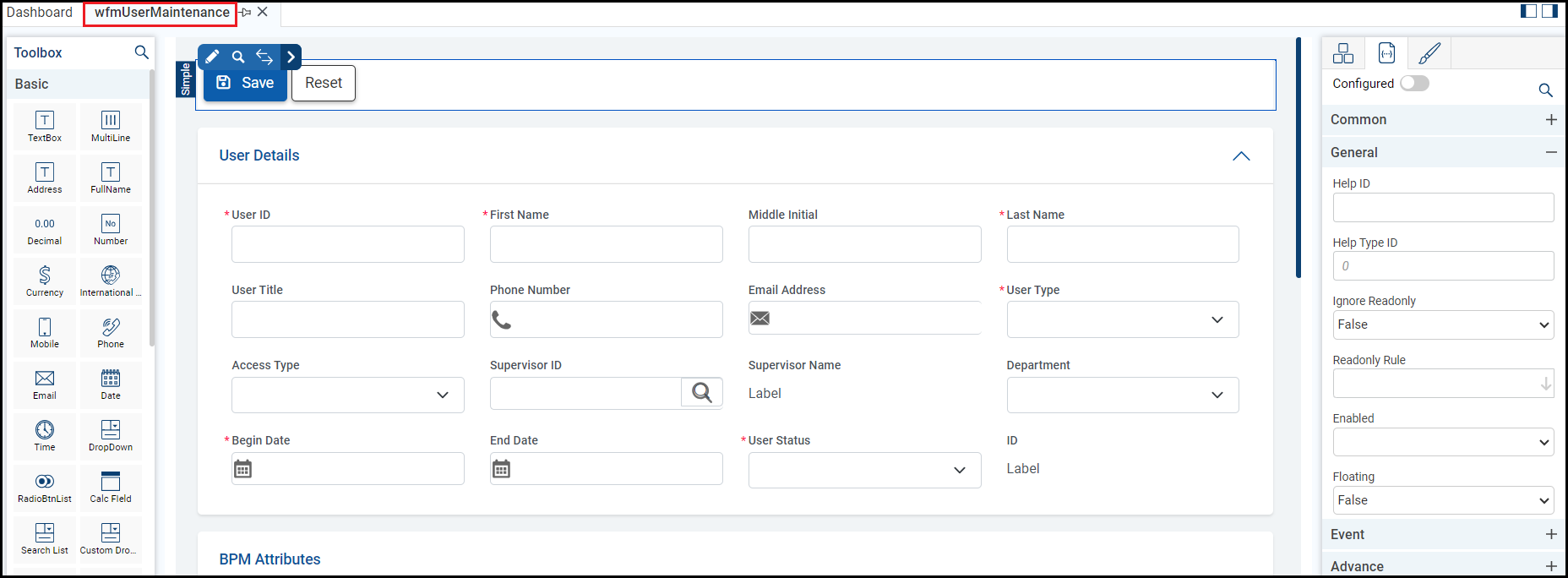Click the Help ID input field
The height and width of the screenshot is (578, 1568).
click(1443, 208)
